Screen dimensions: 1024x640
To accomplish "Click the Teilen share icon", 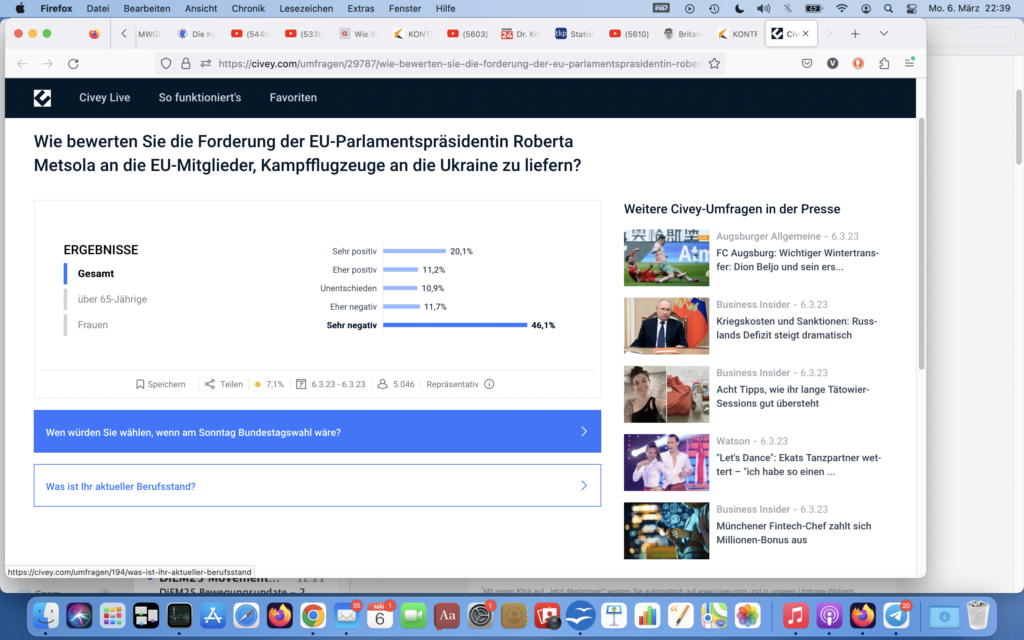I will [x=210, y=384].
